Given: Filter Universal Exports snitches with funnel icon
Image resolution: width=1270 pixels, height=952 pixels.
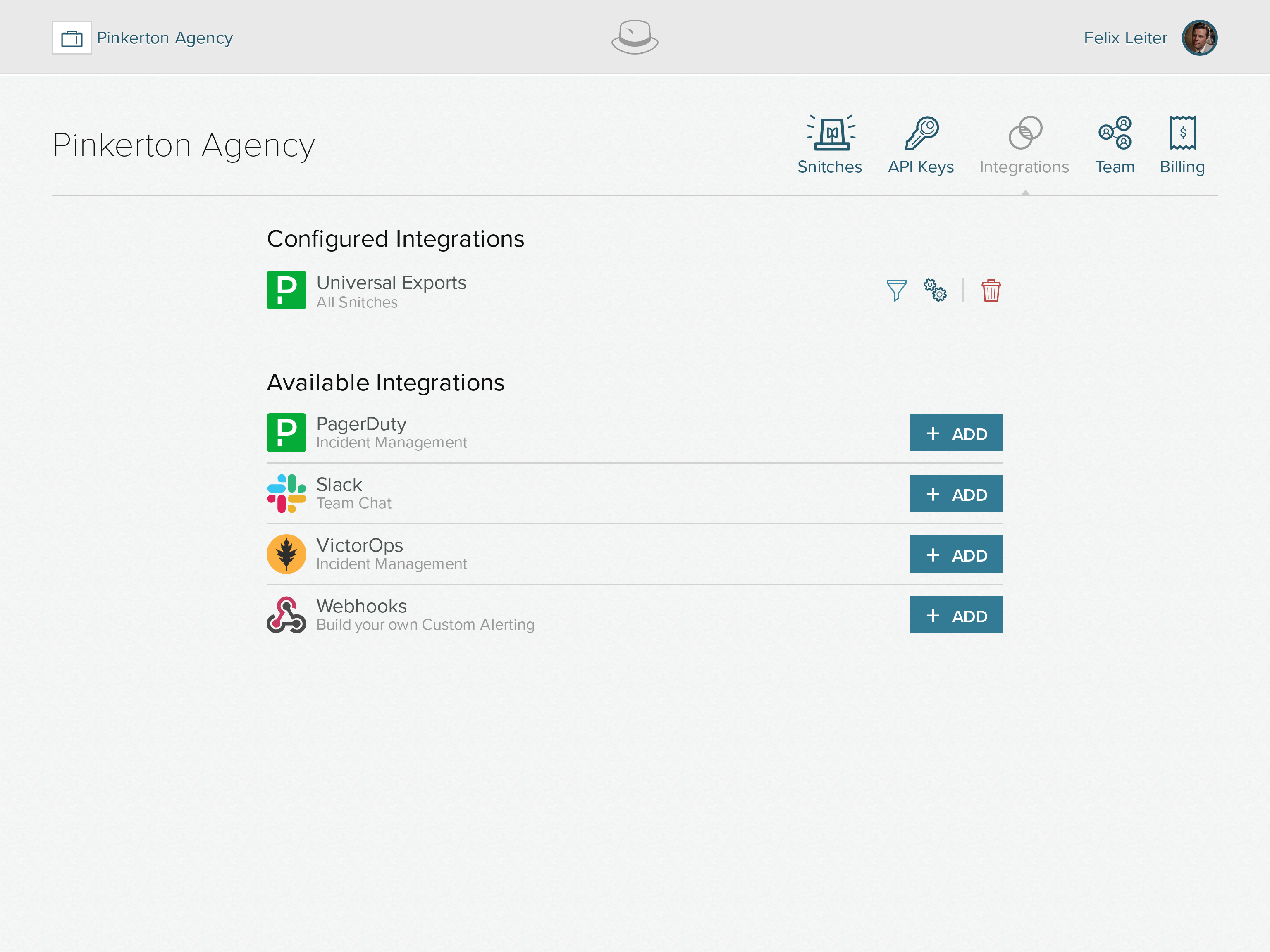Looking at the screenshot, I should tap(896, 291).
